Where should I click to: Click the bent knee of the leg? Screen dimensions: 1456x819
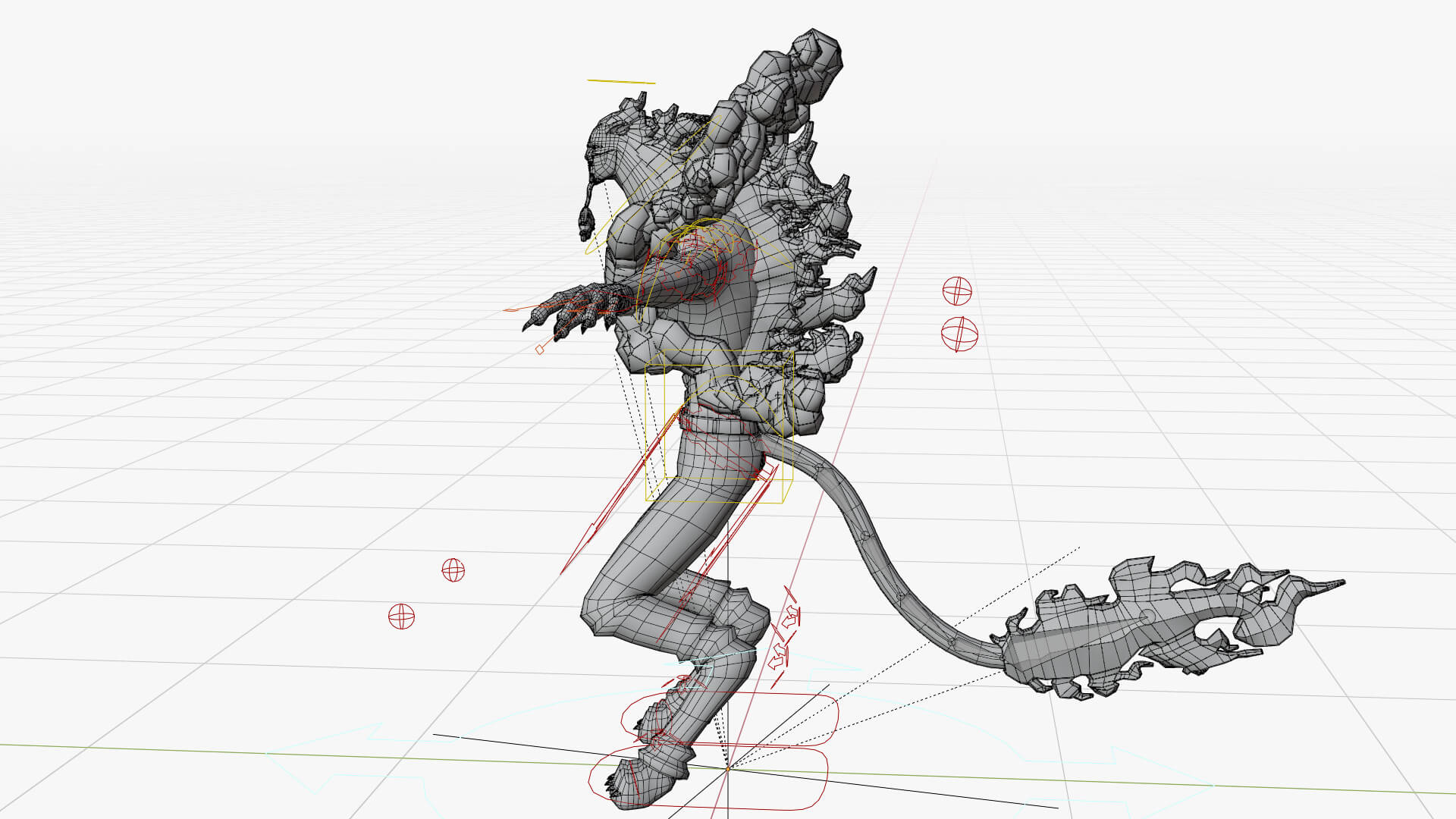click(603, 610)
